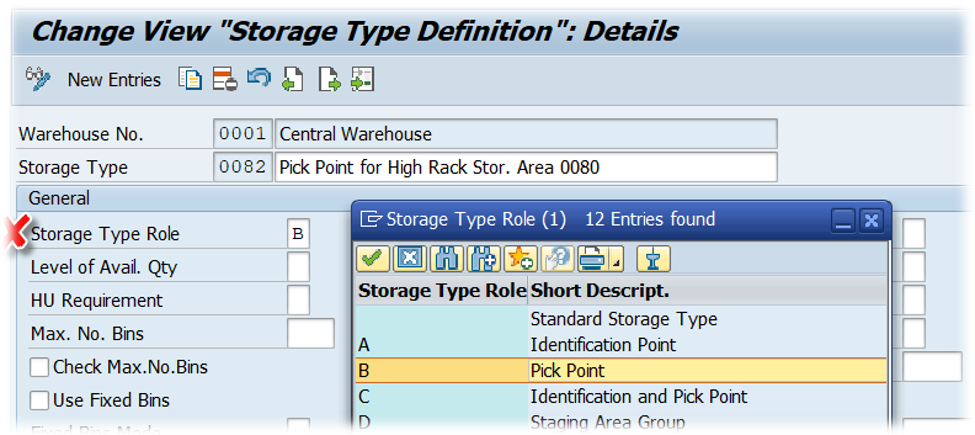Tick the Check Max.No.Bins checkbox
This screenshot has width=975, height=435.
40,367
